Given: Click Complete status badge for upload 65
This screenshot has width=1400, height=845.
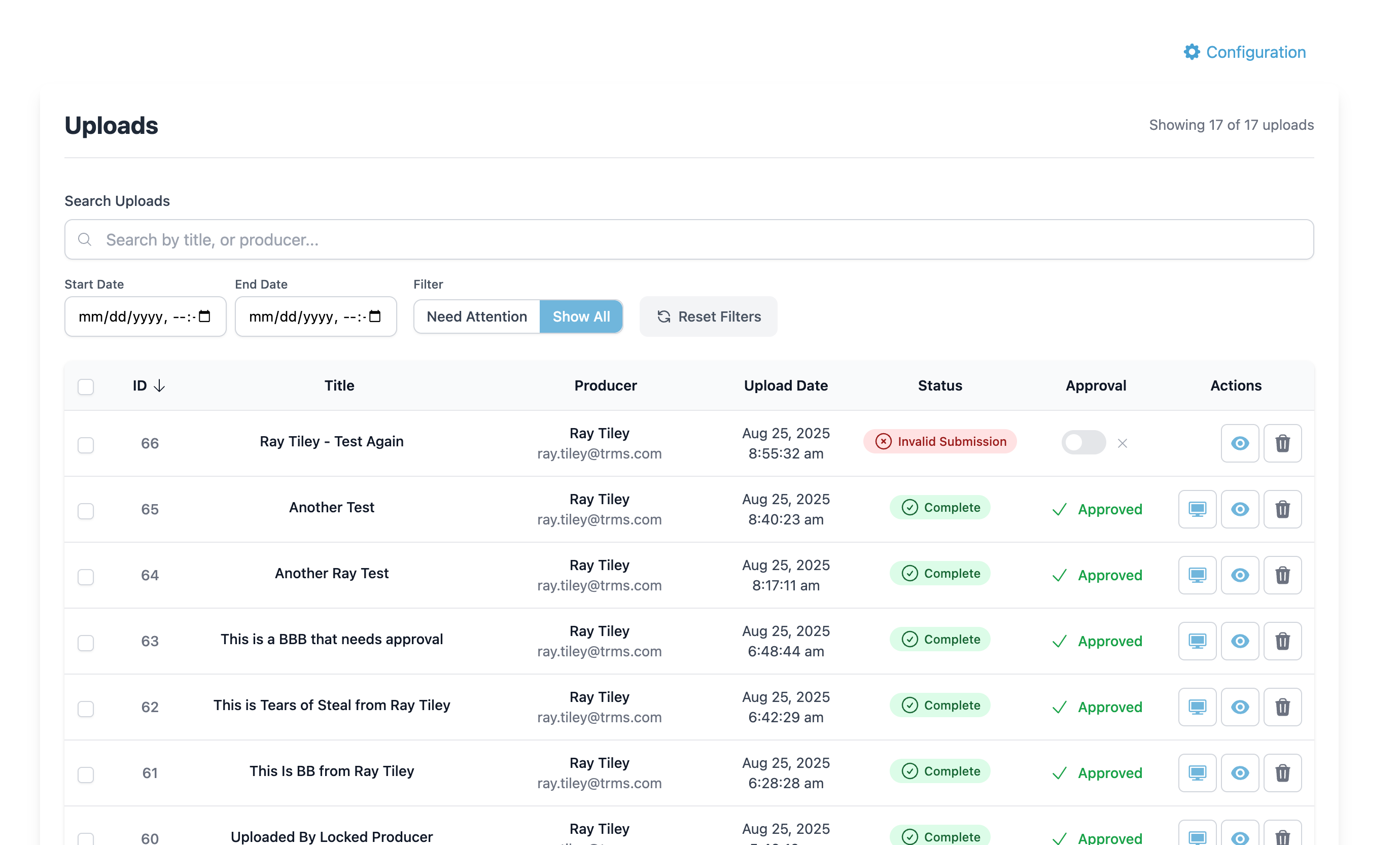Looking at the screenshot, I should (940, 507).
